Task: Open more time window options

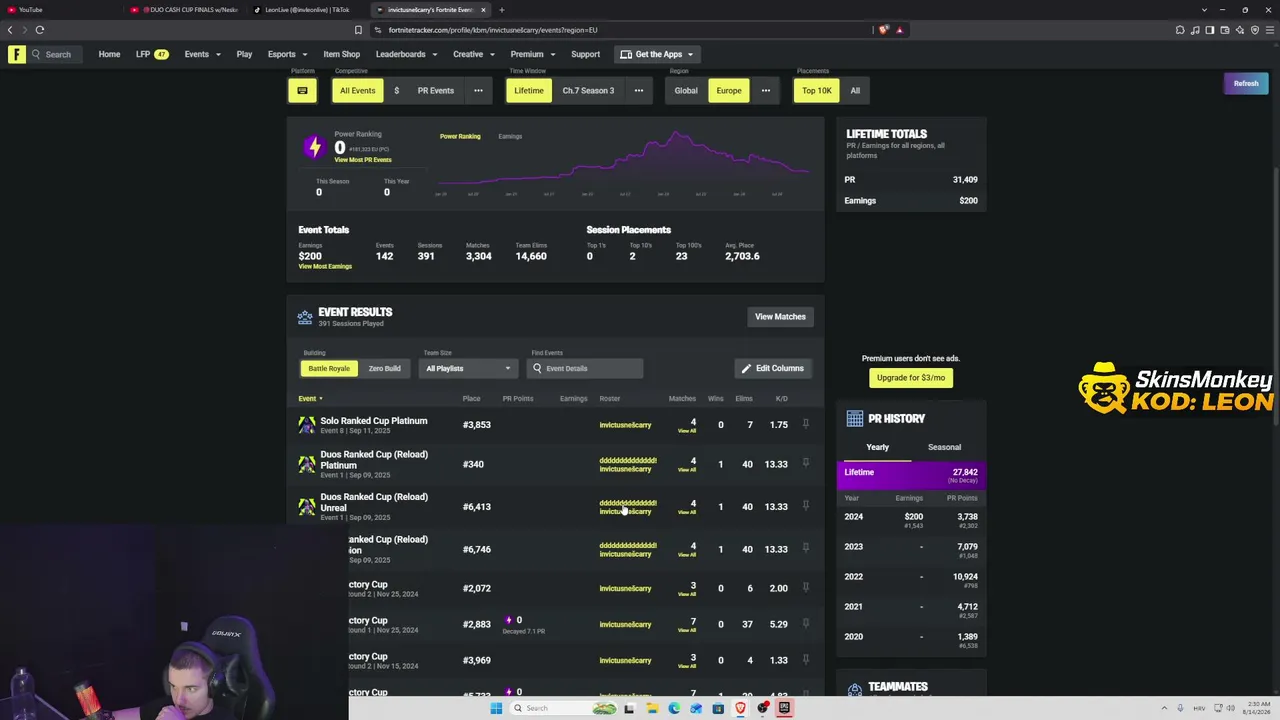Action: pyautogui.click(x=638, y=90)
